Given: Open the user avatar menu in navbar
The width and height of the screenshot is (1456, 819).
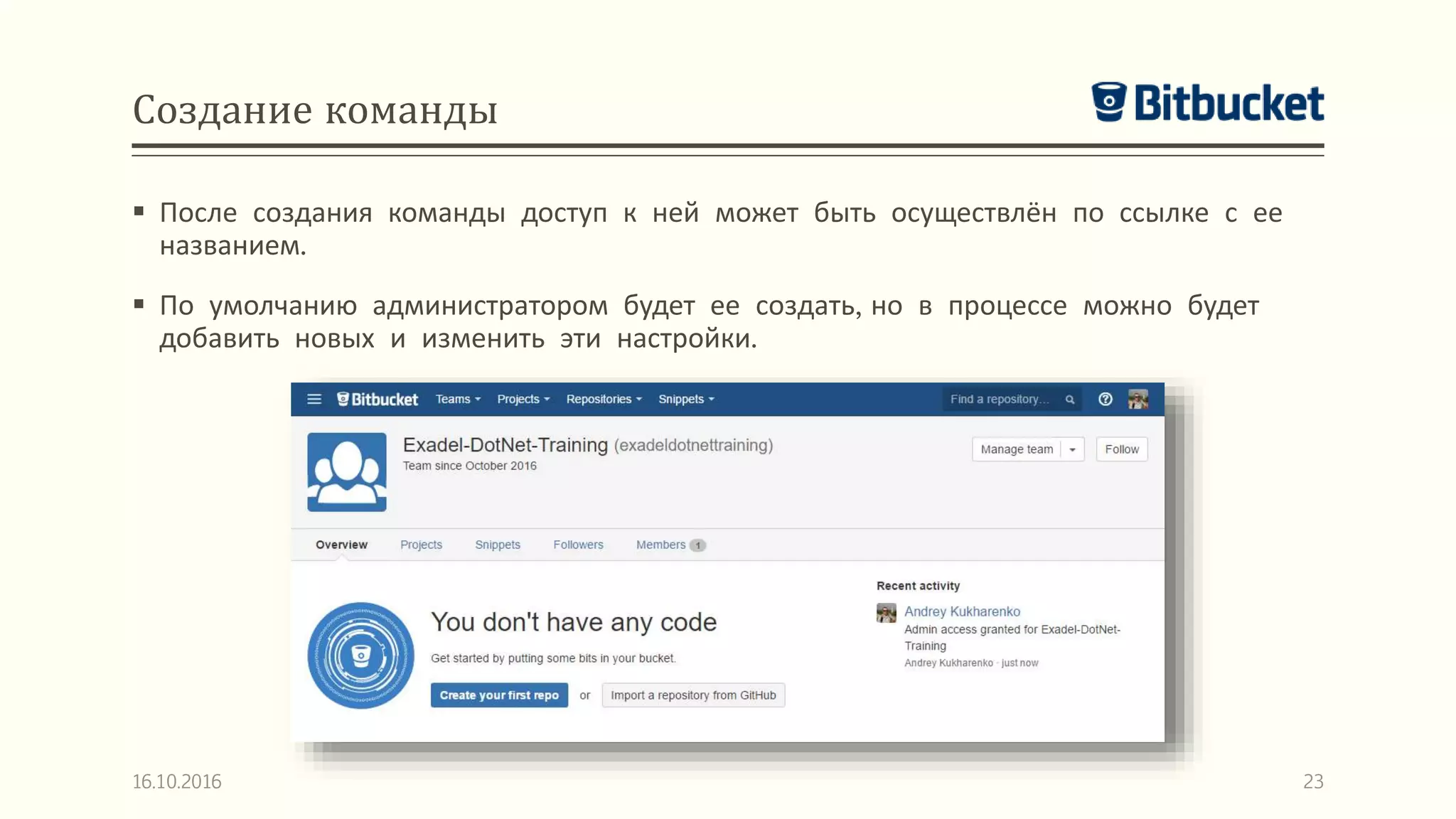Looking at the screenshot, I should point(1137,399).
